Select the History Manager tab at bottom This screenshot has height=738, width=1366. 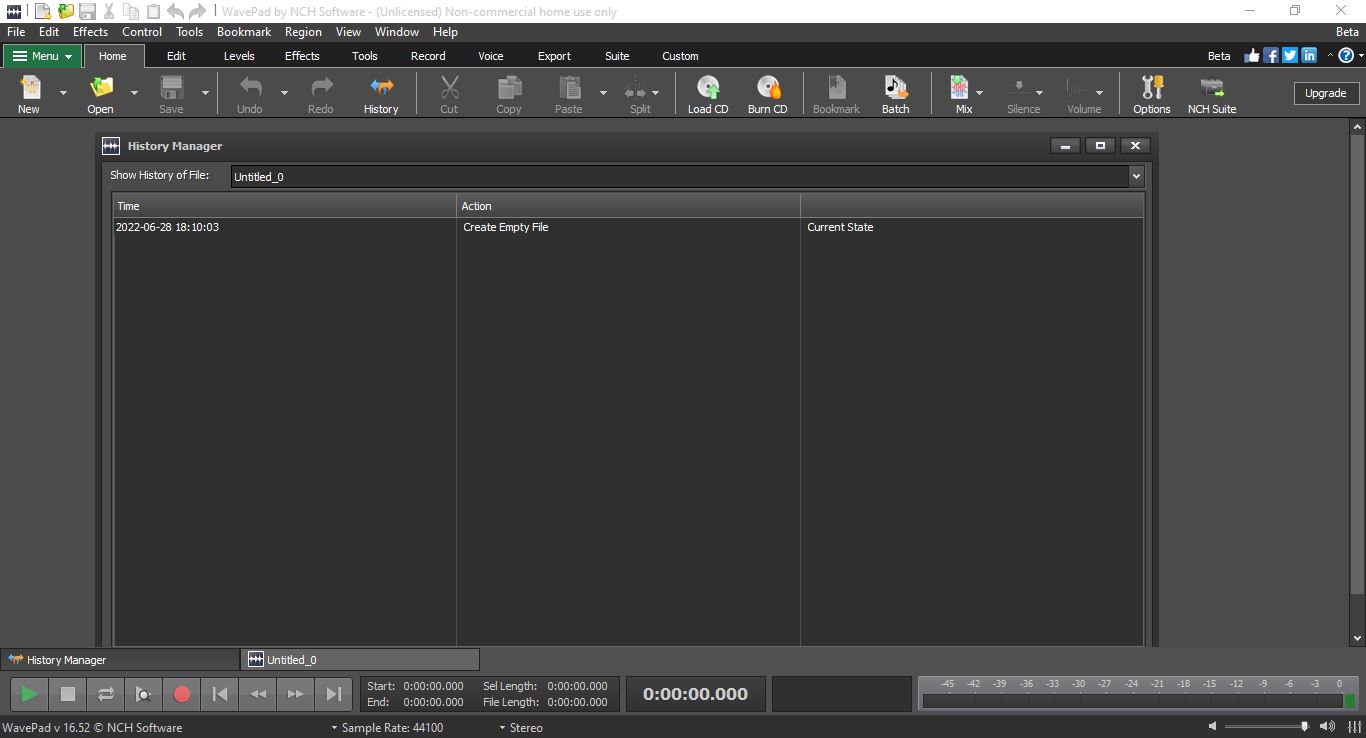tap(120, 659)
